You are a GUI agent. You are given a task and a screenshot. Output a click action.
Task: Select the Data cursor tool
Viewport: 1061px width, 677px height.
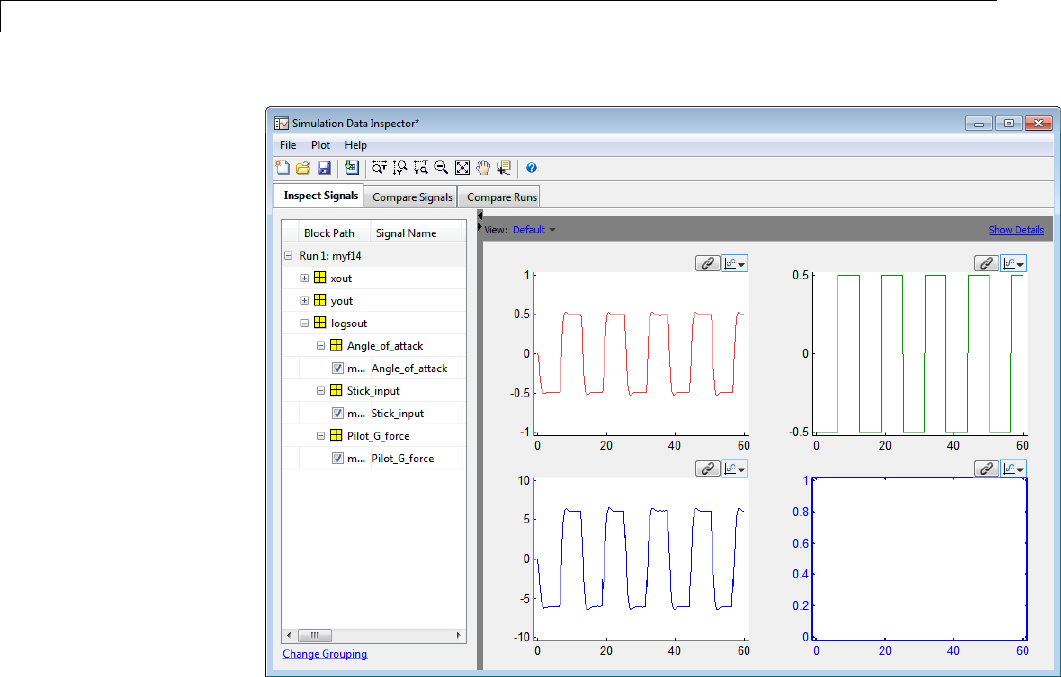(x=504, y=168)
